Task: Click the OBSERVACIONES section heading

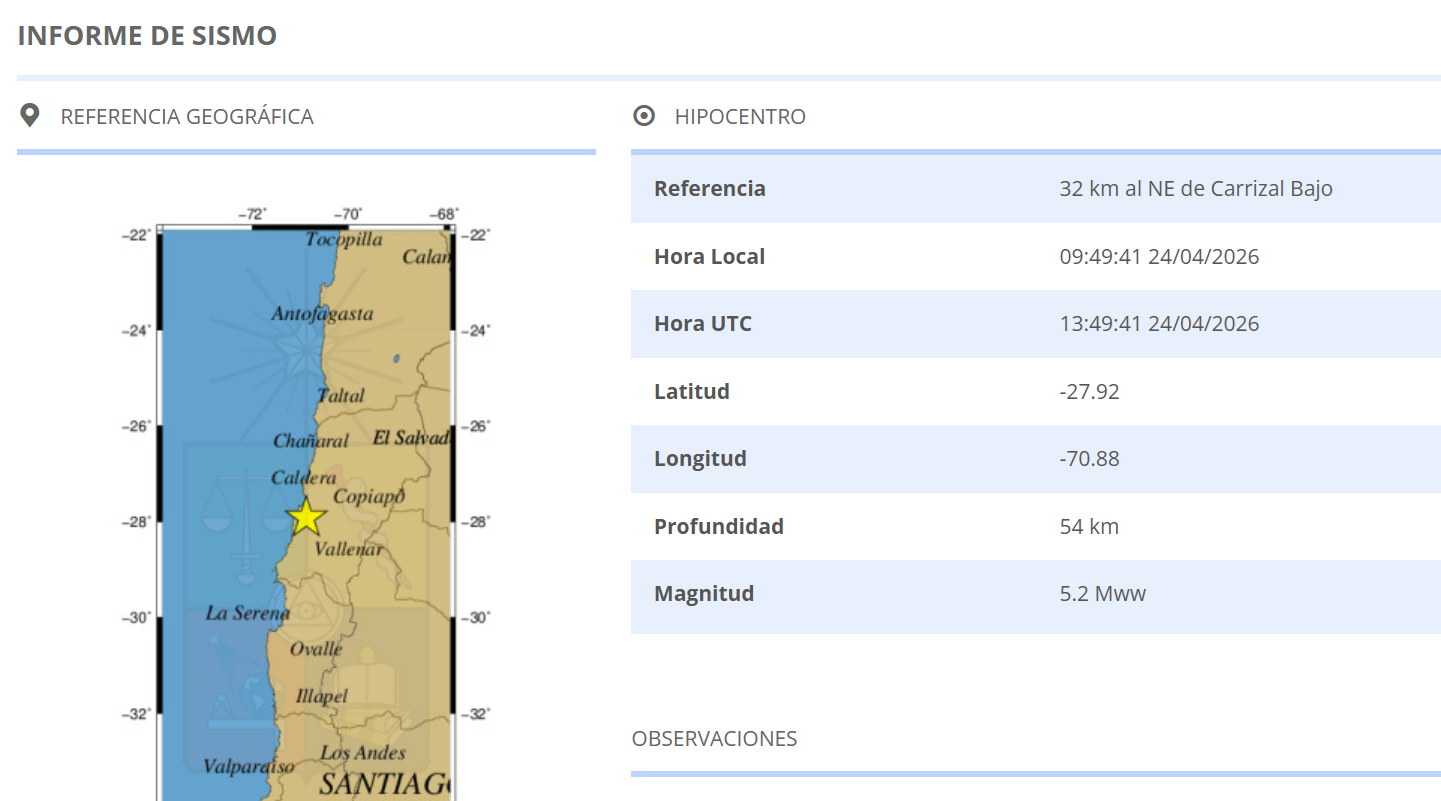Action: click(714, 739)
